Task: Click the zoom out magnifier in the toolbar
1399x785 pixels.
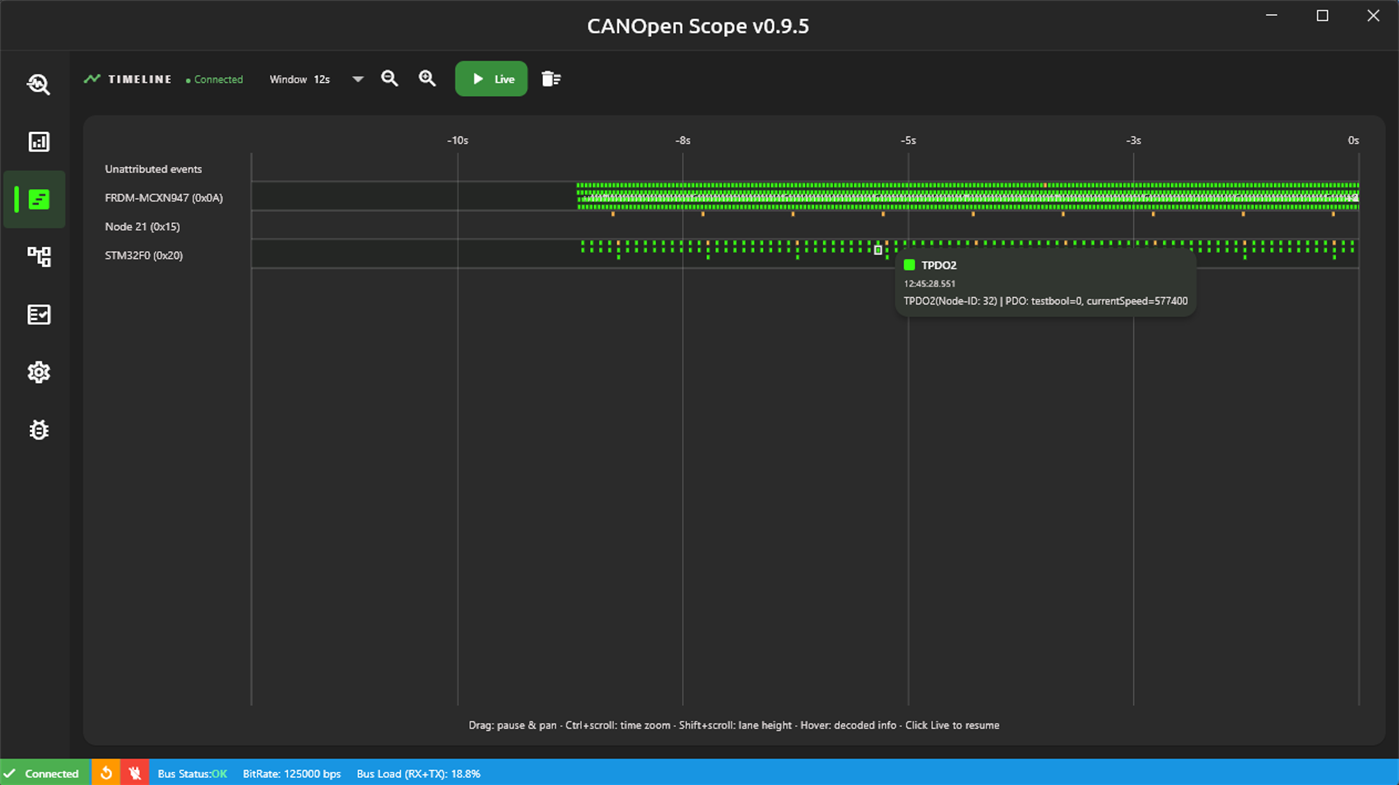Action: coord(390,79)
